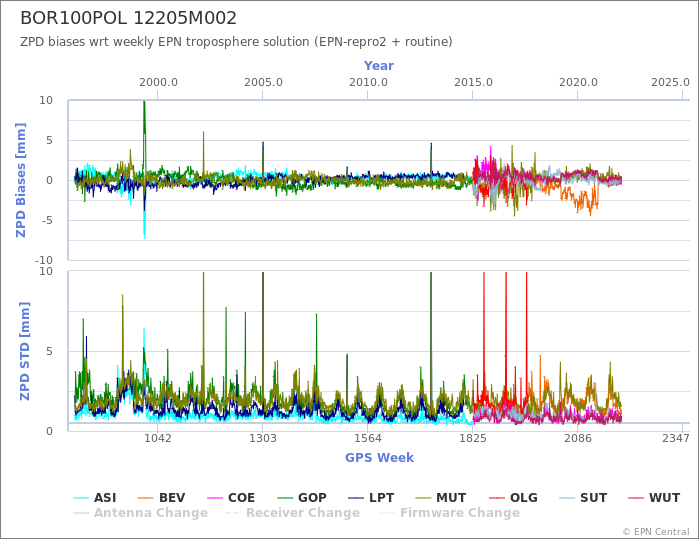Toggle the LPT series in the legend

point(371,498)
